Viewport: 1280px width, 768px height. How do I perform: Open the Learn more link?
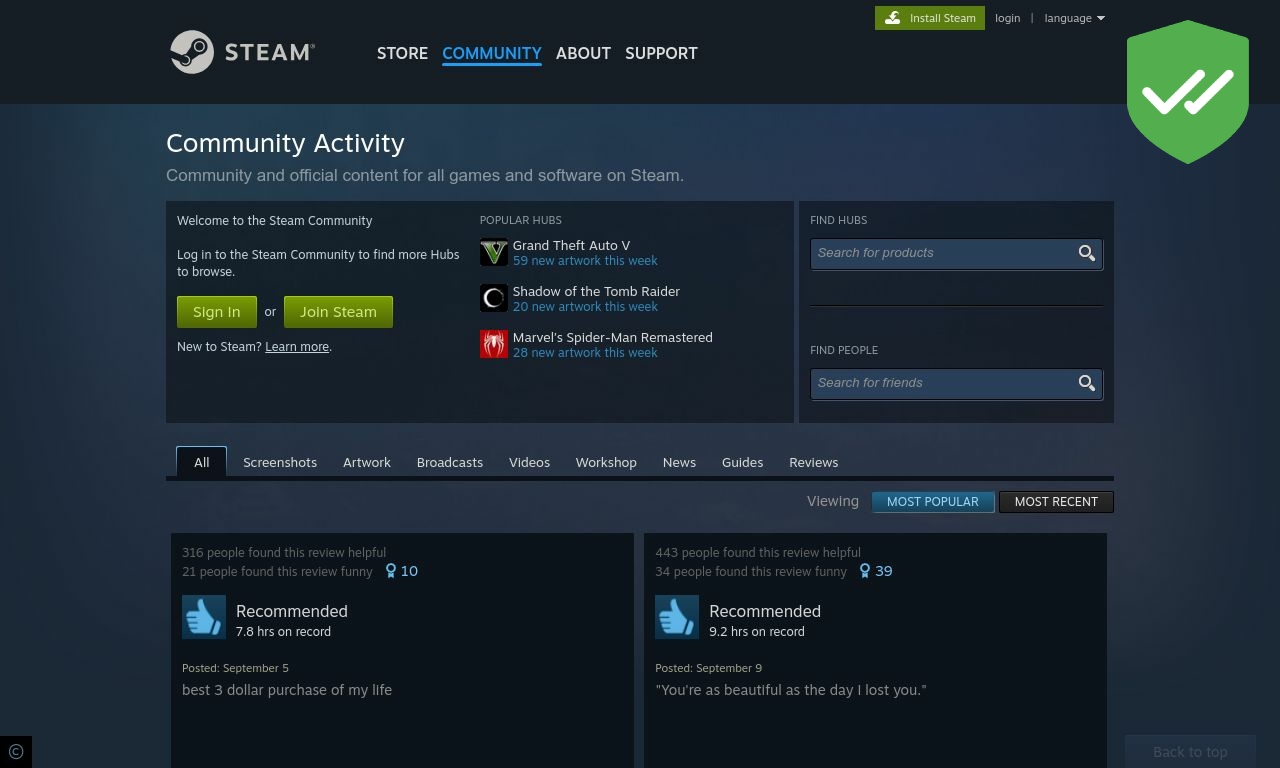(x=297, y=347)
